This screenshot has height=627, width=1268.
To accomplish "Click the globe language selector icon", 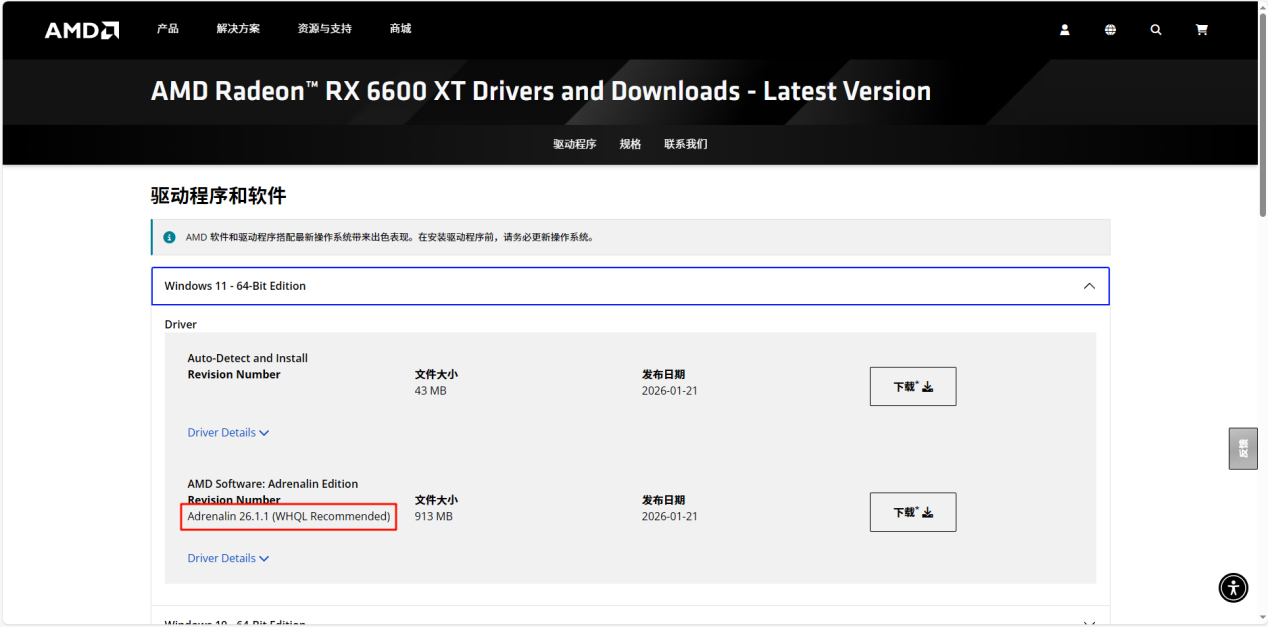I will tap(1110, 30).
